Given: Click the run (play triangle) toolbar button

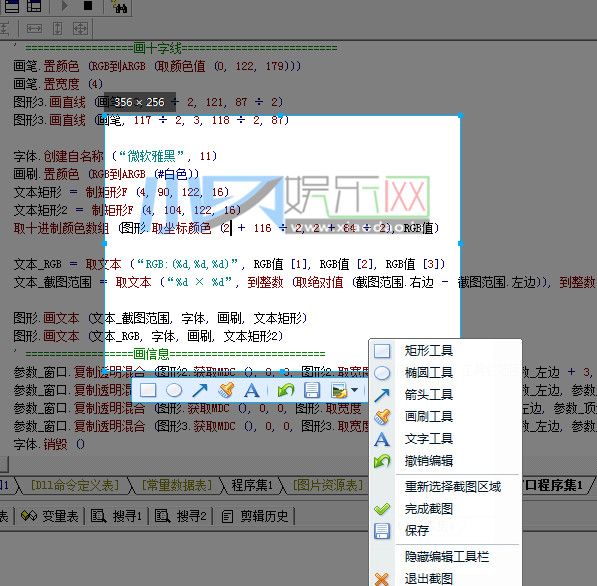Looking at the screenshot, I should 65,6.
